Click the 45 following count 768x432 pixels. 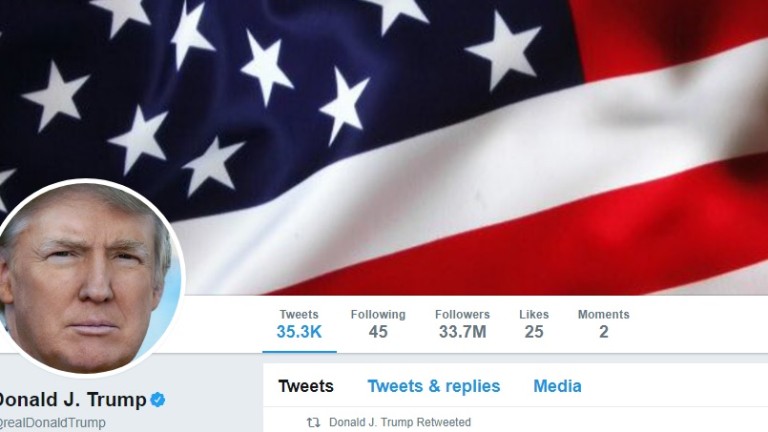pyautogui.click(x=378, y=332)
